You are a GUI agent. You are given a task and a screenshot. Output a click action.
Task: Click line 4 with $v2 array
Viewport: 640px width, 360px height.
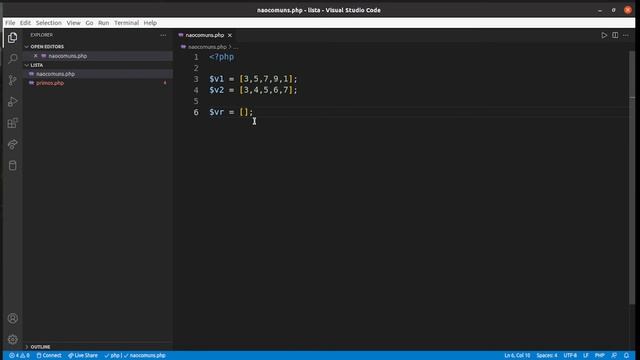point(253,90)
